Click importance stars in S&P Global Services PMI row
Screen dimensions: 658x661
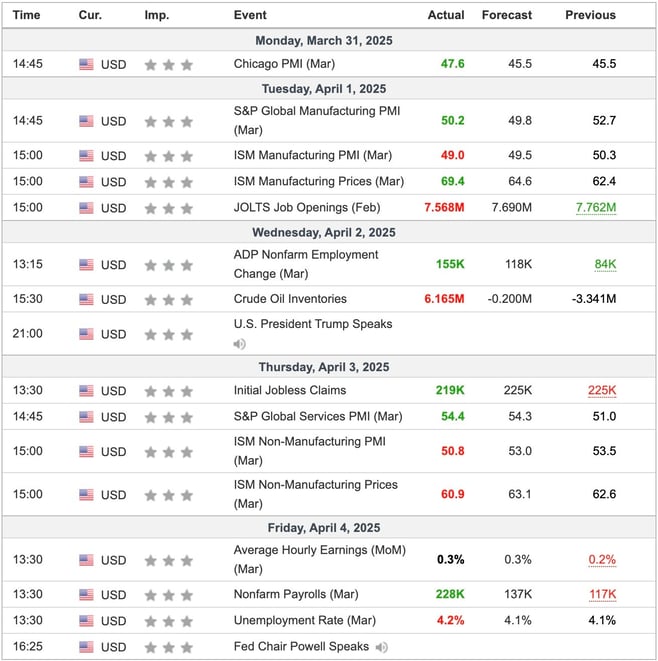coord(169,417)
